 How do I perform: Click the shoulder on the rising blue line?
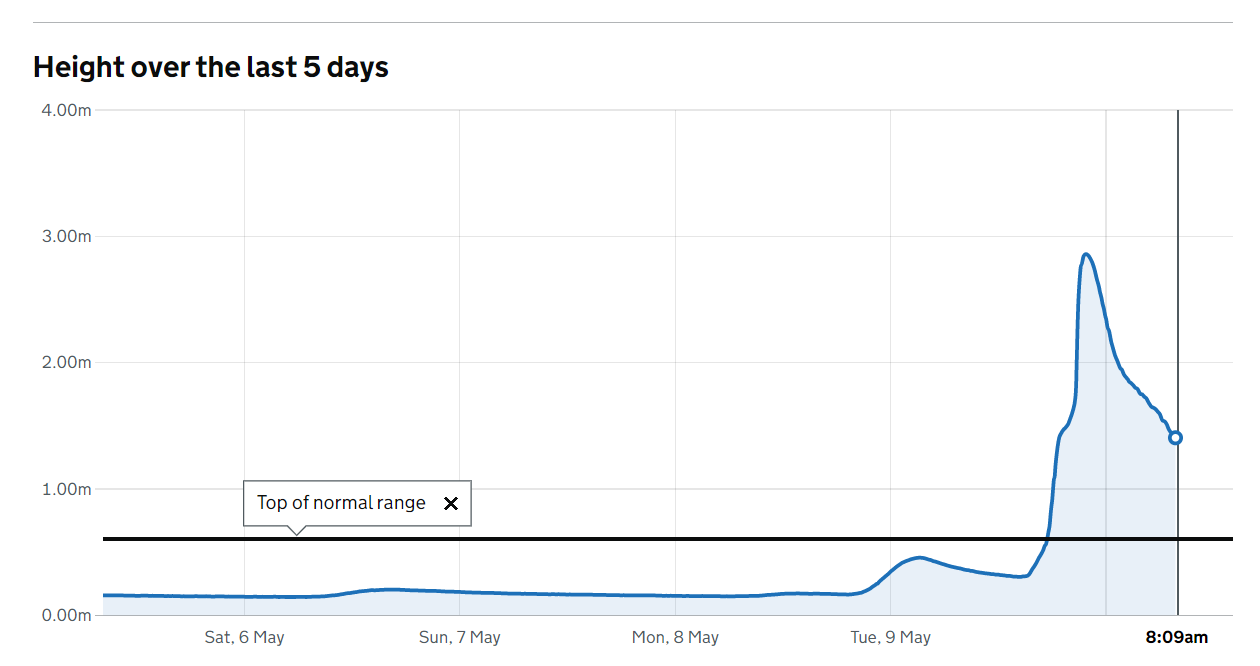point(1065,428)
